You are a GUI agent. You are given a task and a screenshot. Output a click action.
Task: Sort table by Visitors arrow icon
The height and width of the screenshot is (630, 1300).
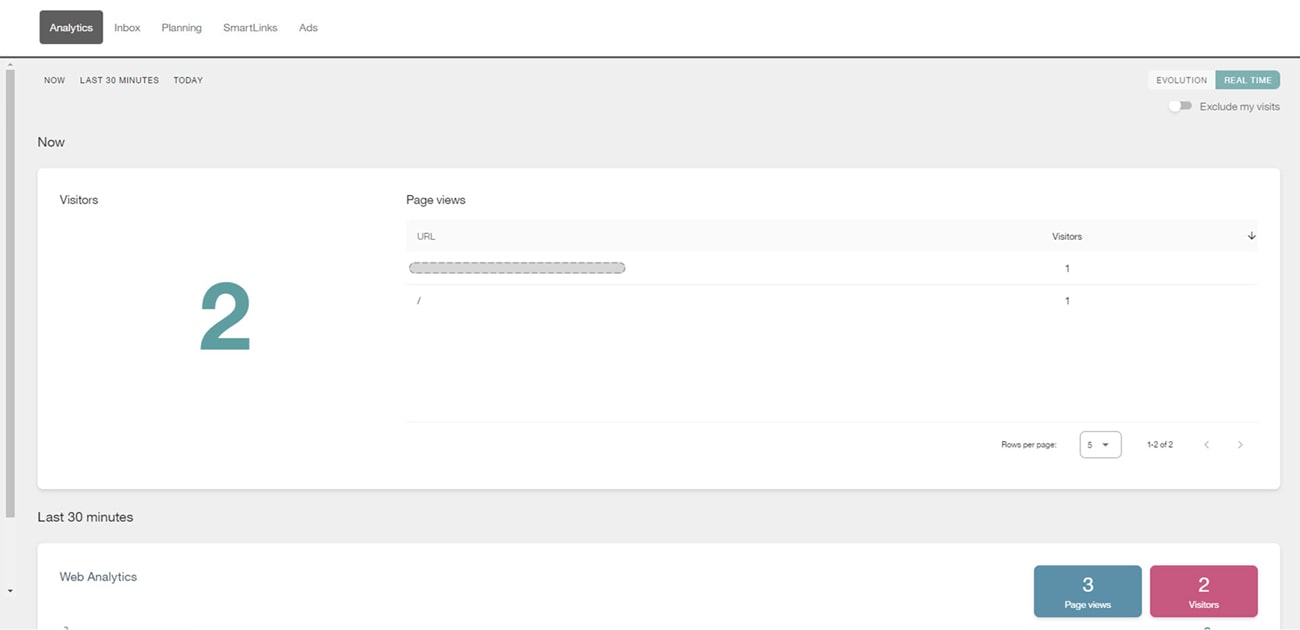tap(1251, 236)
